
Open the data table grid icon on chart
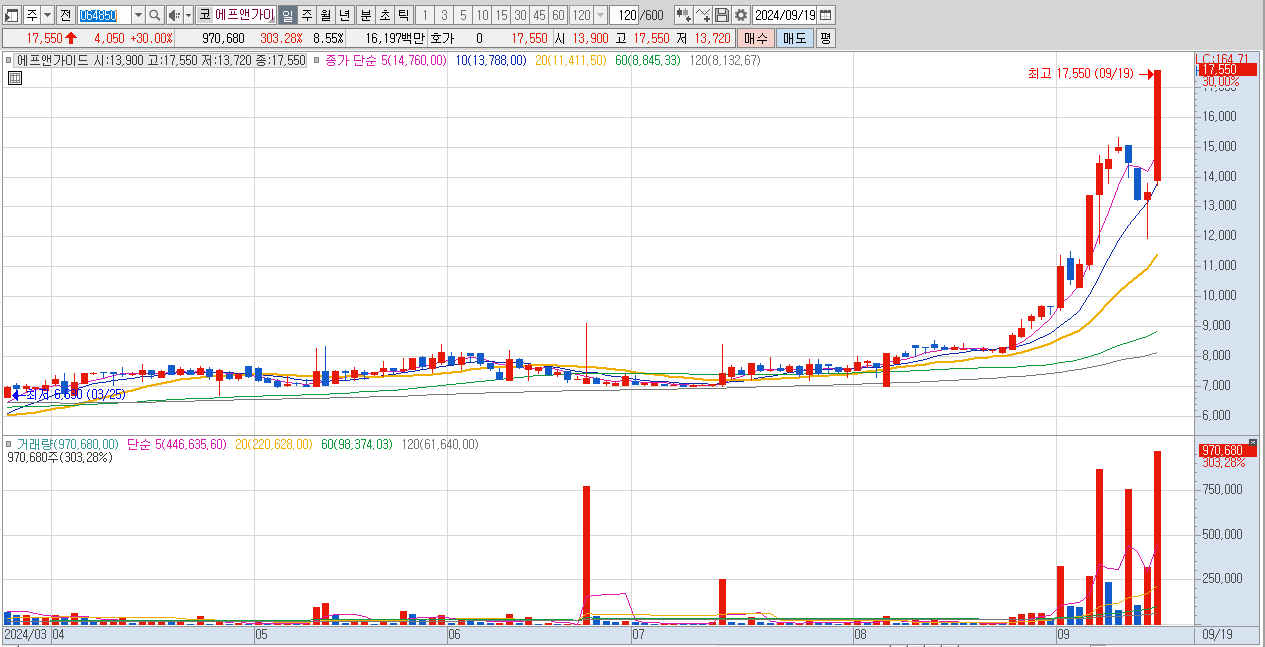point(15,79)
